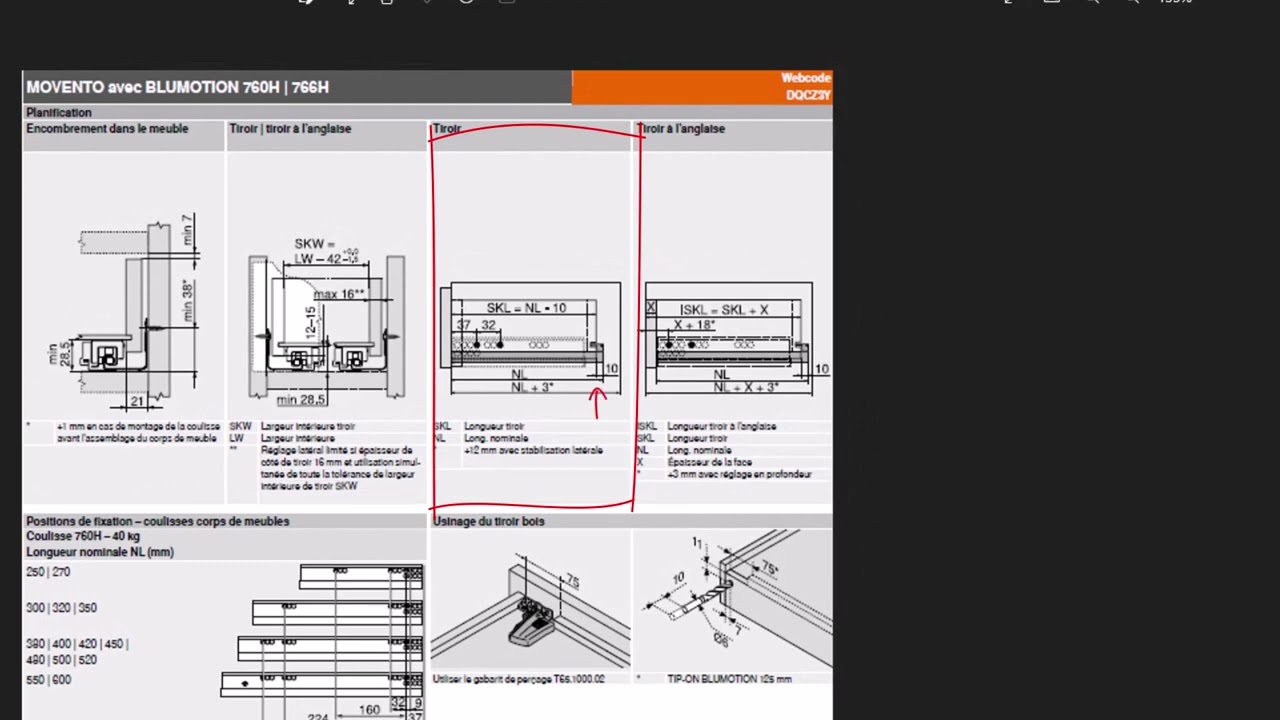
Task: Click the Tiroir | tiroir à l'anglaise column header
Action: [x=290, y=129]
